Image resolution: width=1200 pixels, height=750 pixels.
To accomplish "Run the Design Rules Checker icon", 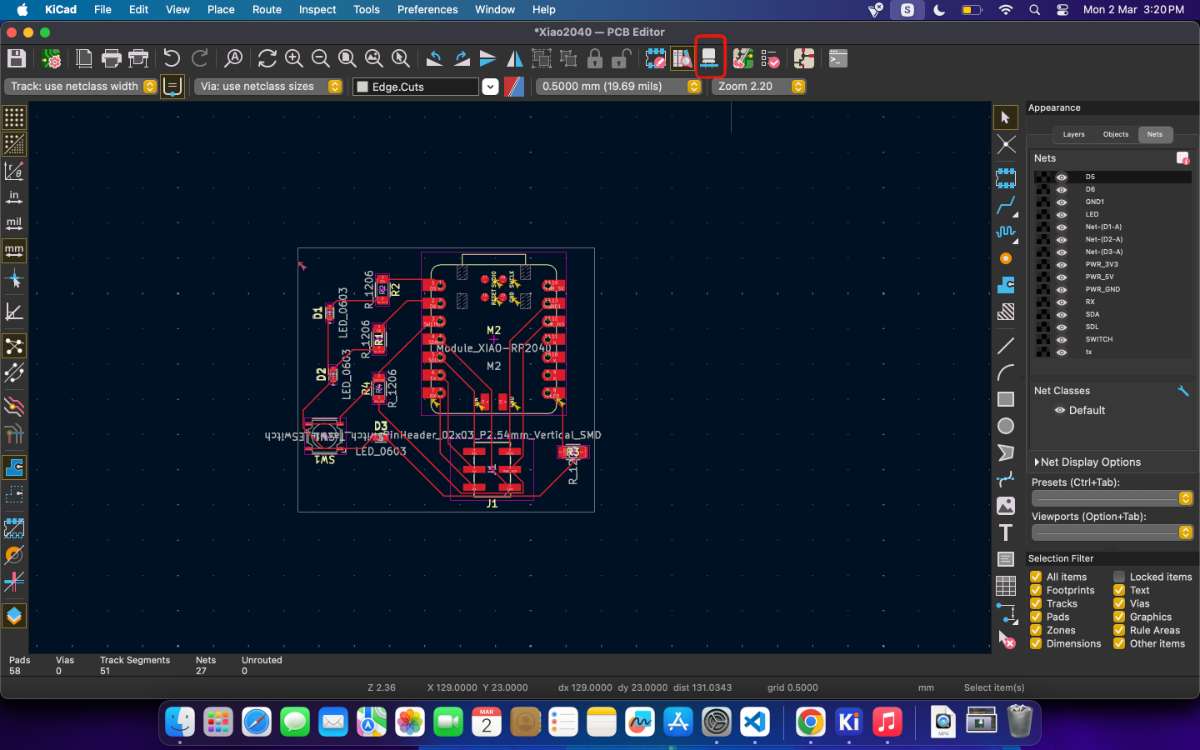I will pyautogui.click(x=769, y=59).
